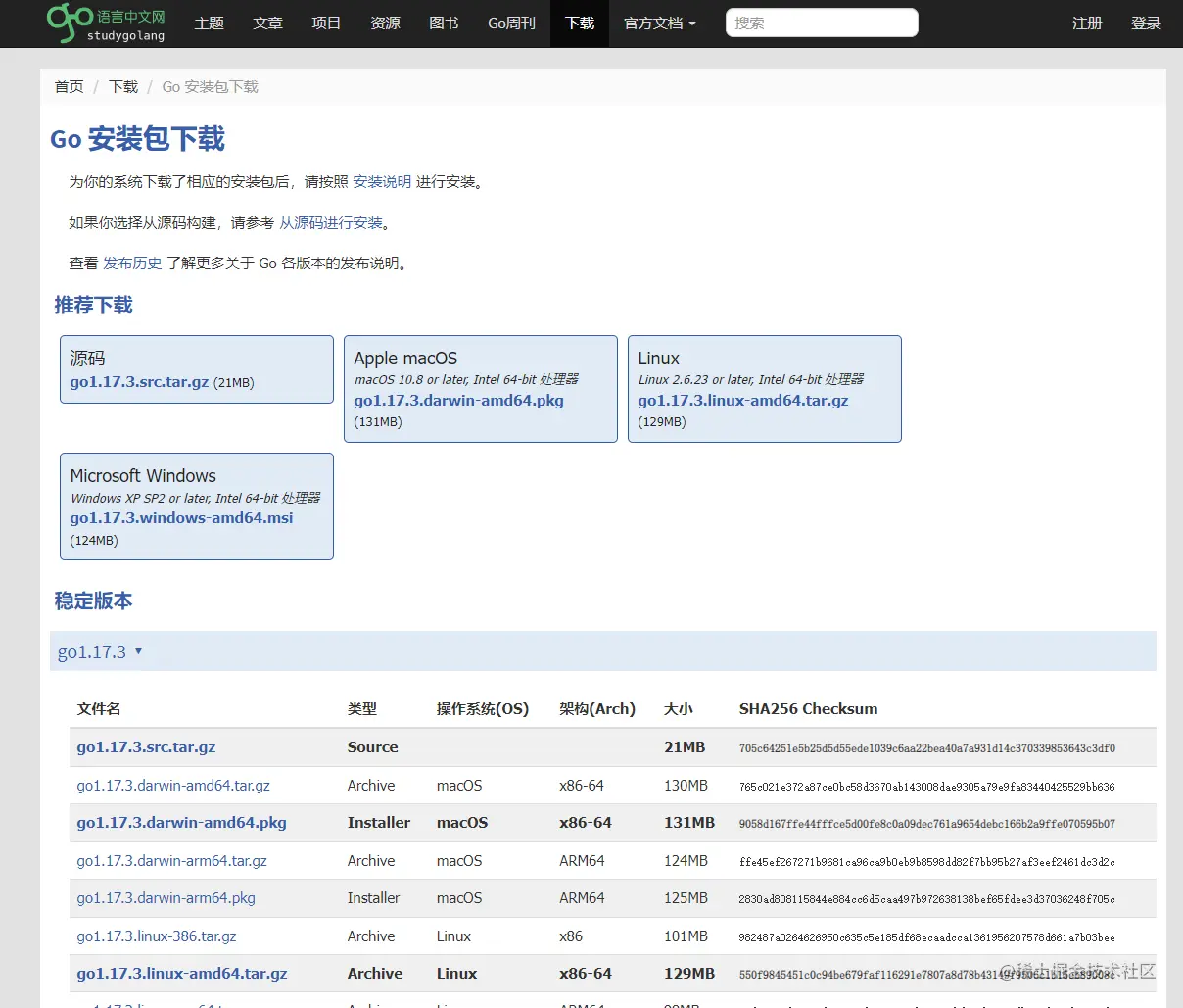
Task: Open the 主题 nav item
Action: 210,24
